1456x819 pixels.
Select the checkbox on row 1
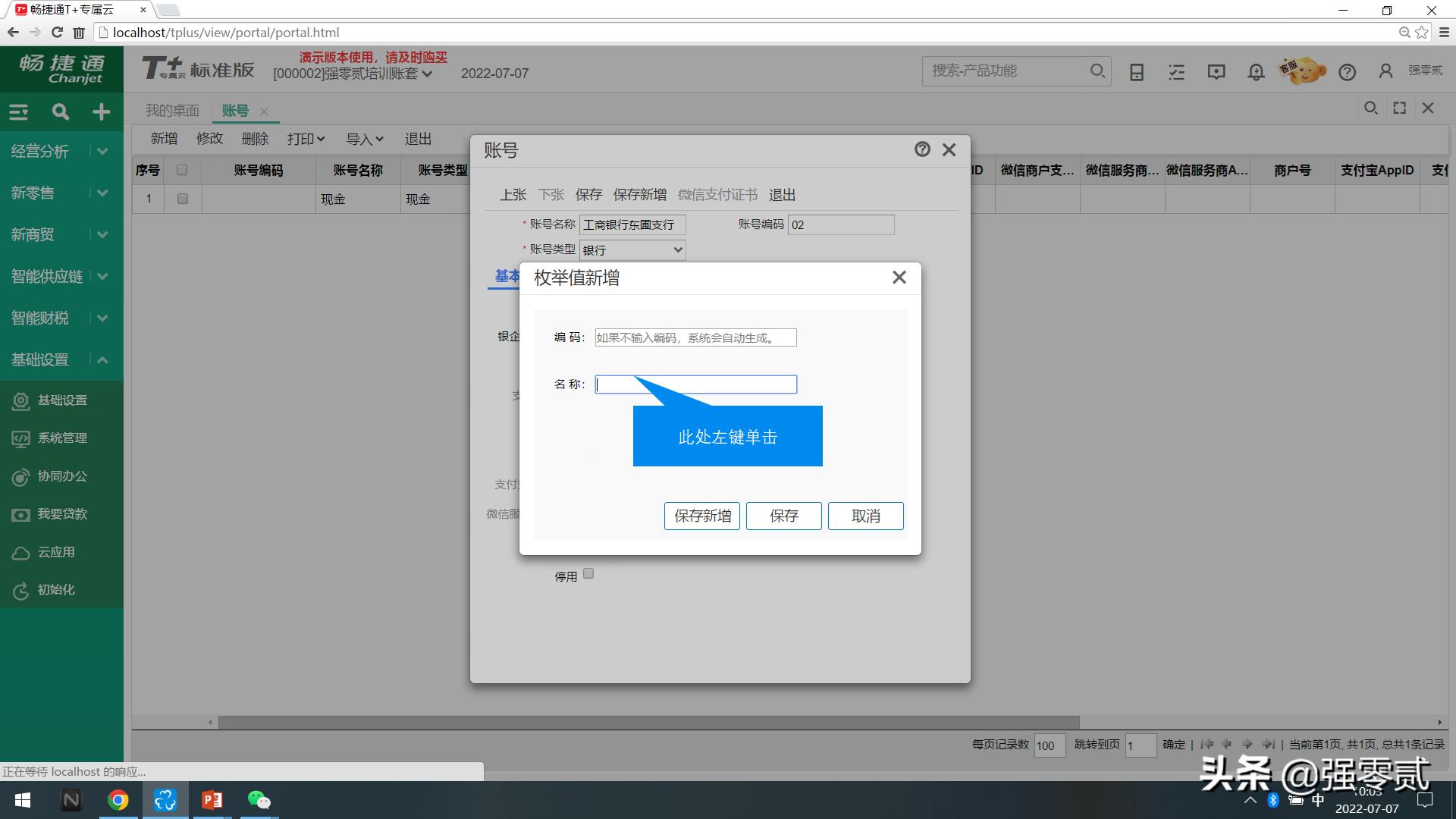[x=182, y=199]
